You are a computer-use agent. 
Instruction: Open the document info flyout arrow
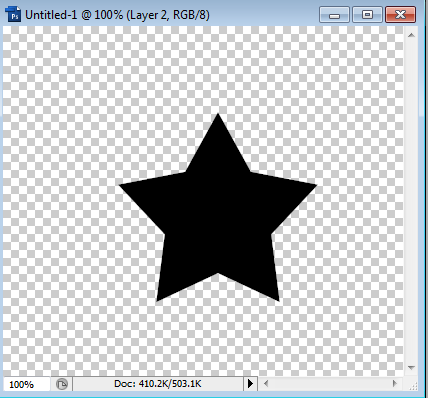250,384
